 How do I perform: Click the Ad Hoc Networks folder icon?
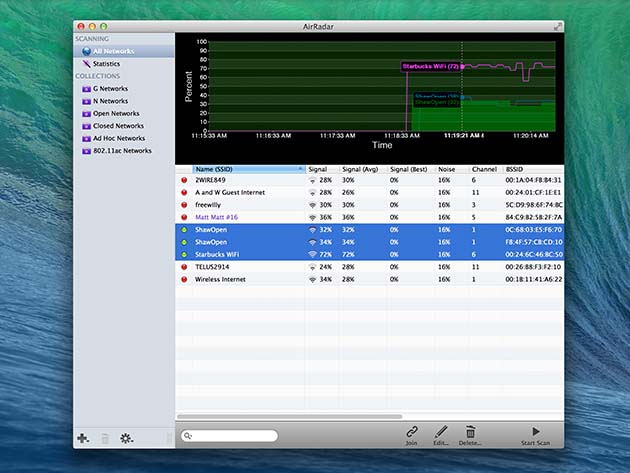coord(86,139)
